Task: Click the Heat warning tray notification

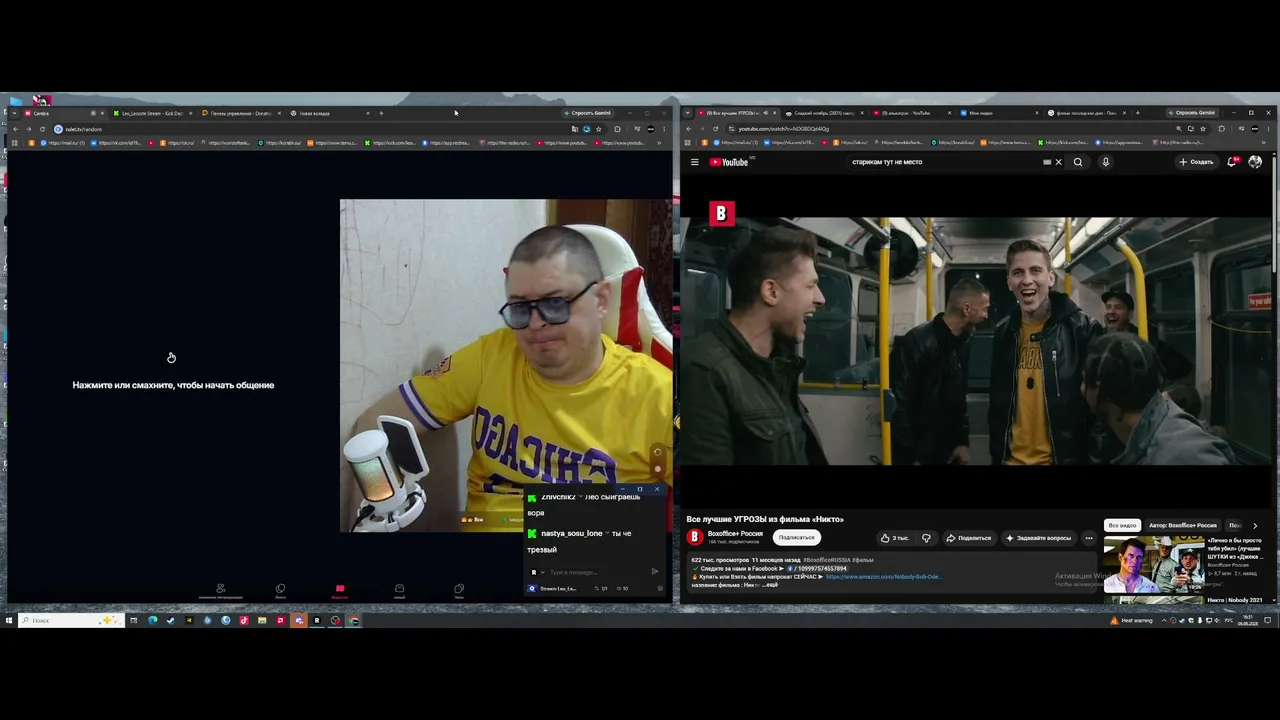Action: [x=1131, y=621]
